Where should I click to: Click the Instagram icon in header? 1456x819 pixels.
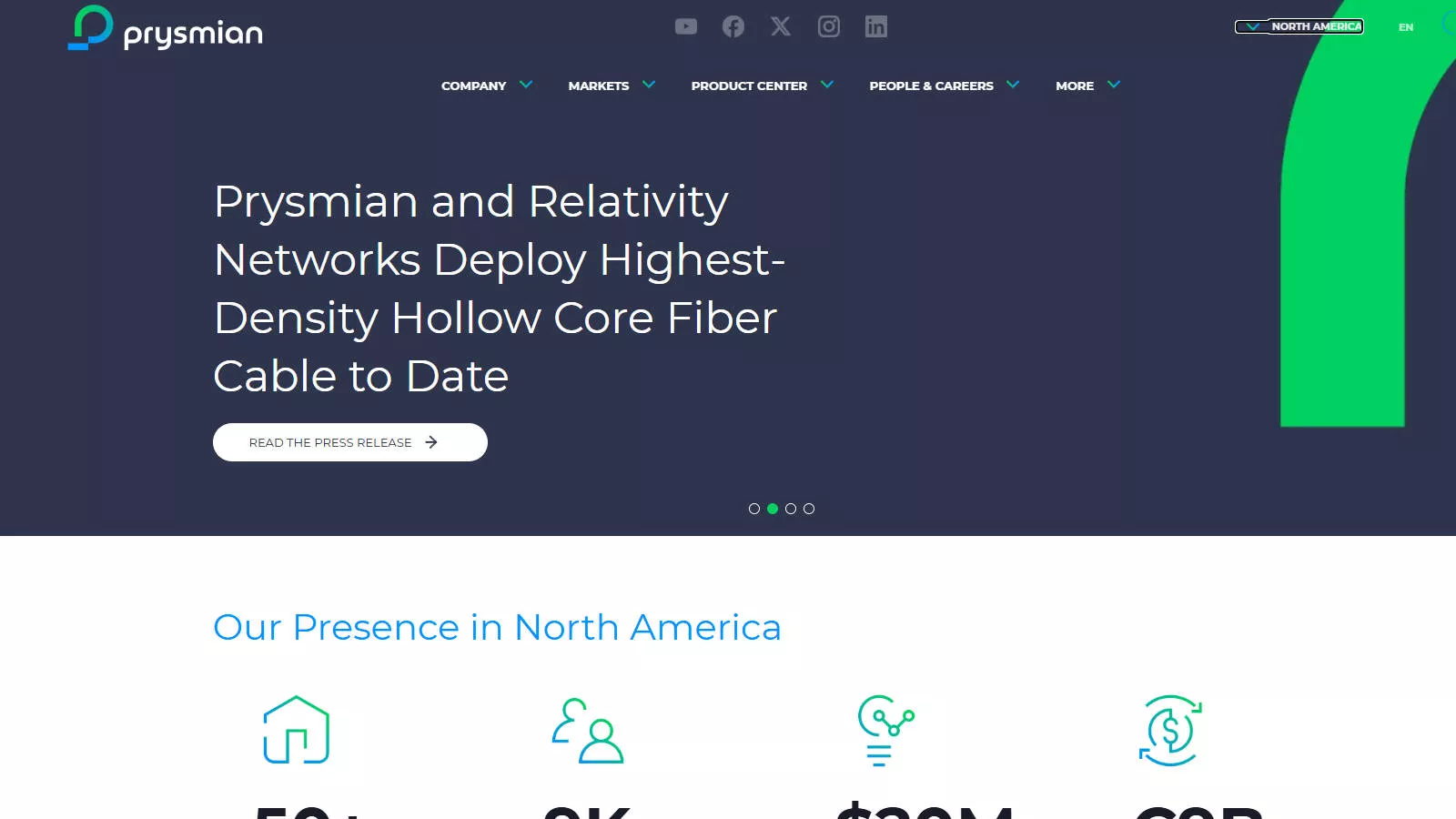click(x=829, y=26)
